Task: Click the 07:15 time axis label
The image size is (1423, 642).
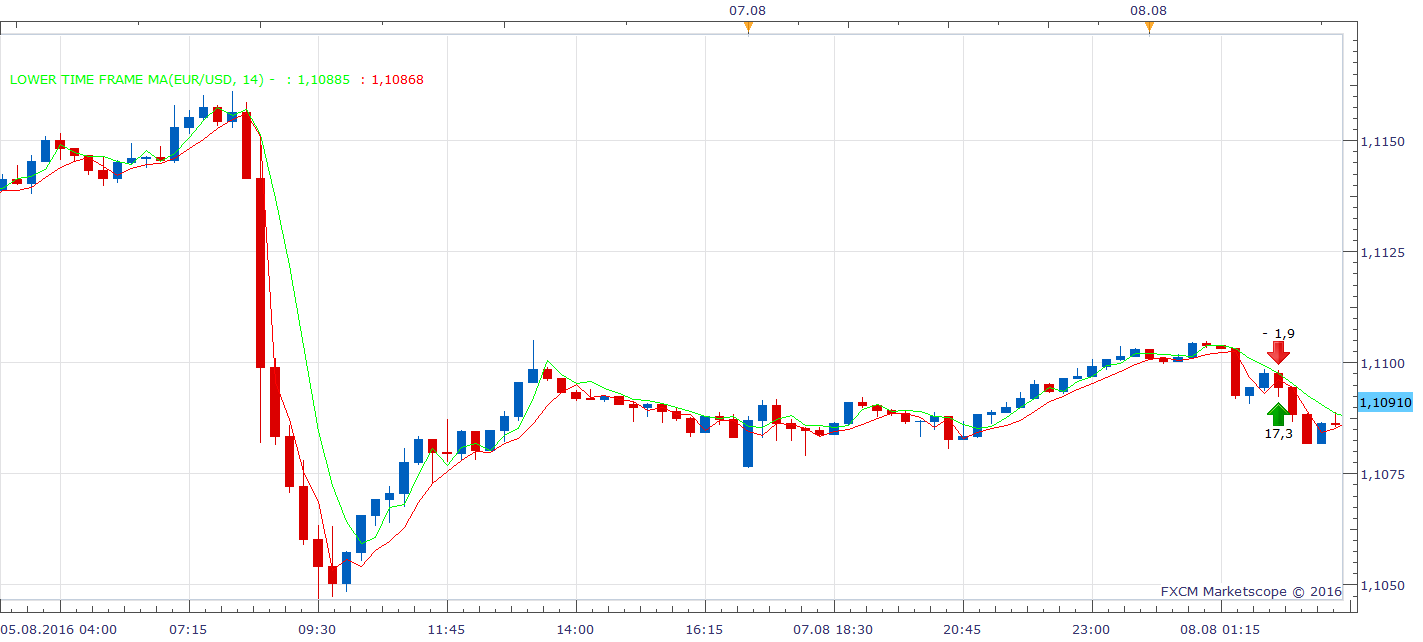Action: [x=188, y=630]
